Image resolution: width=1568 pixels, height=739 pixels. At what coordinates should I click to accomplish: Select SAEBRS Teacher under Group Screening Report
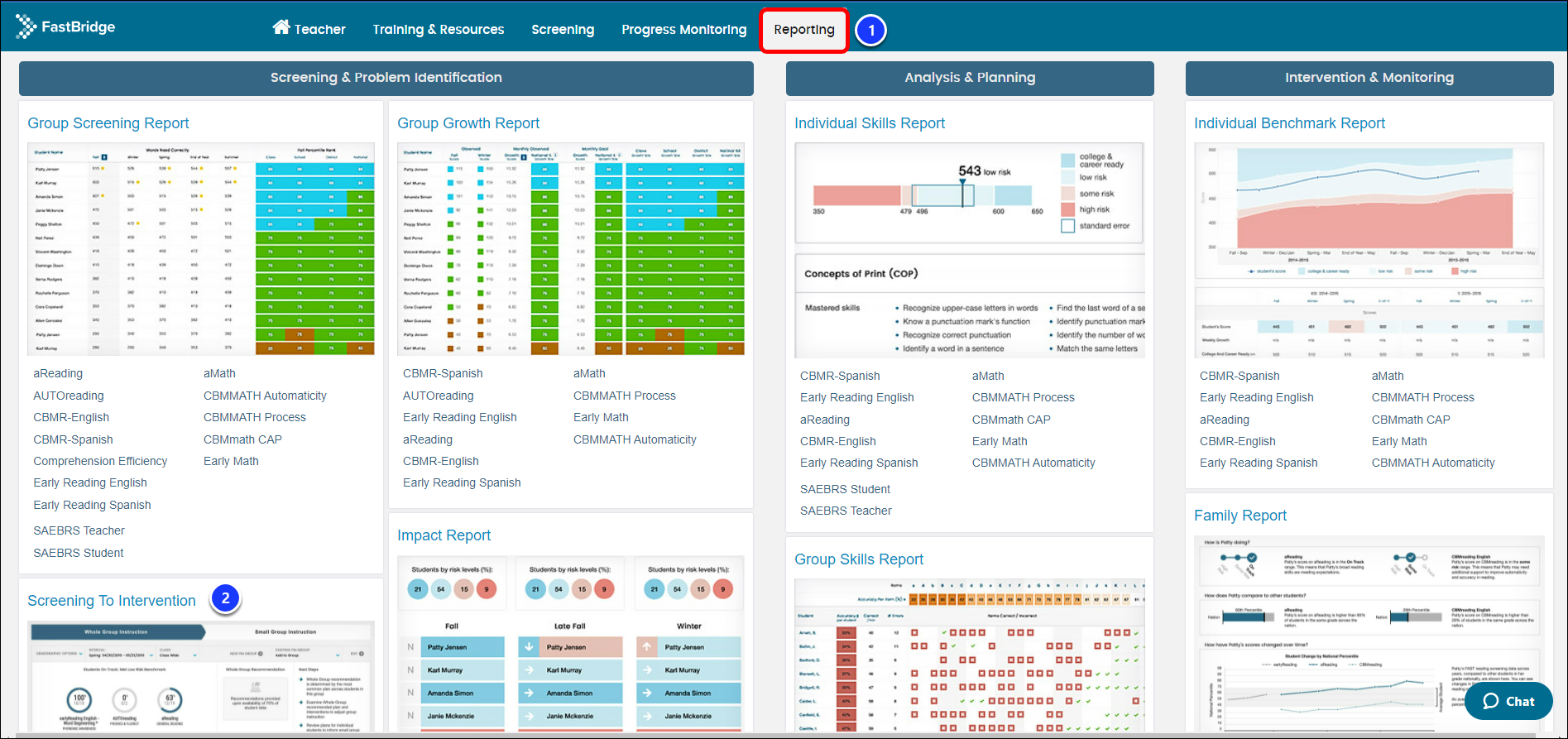[79, 530]
